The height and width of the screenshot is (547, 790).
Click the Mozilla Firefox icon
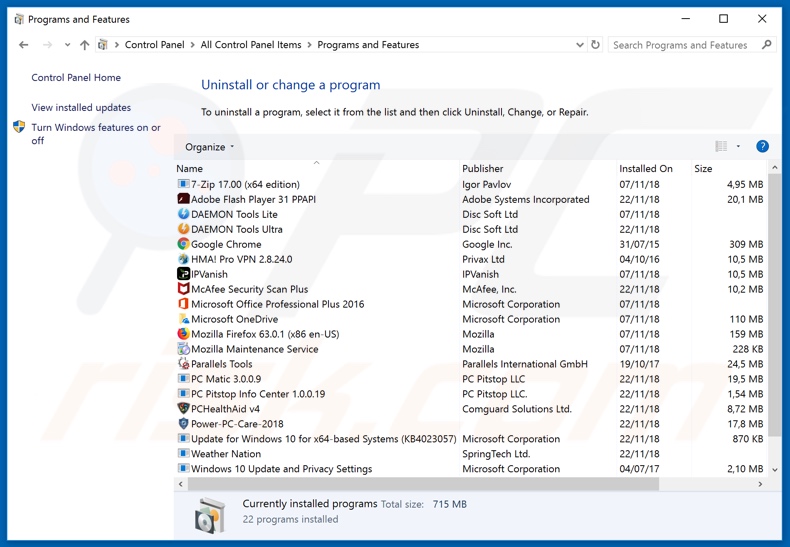pyautogui.click(x=183, y=334)
